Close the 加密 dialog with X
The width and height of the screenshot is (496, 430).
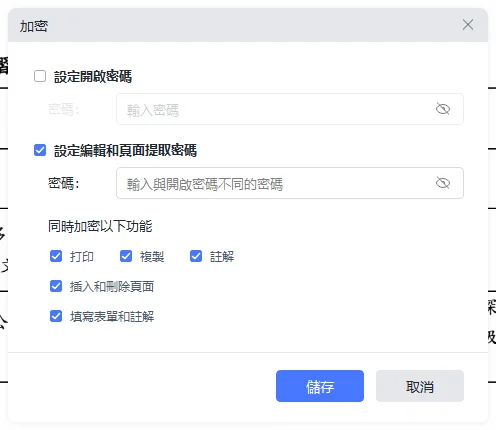click(x=468, y=25)
